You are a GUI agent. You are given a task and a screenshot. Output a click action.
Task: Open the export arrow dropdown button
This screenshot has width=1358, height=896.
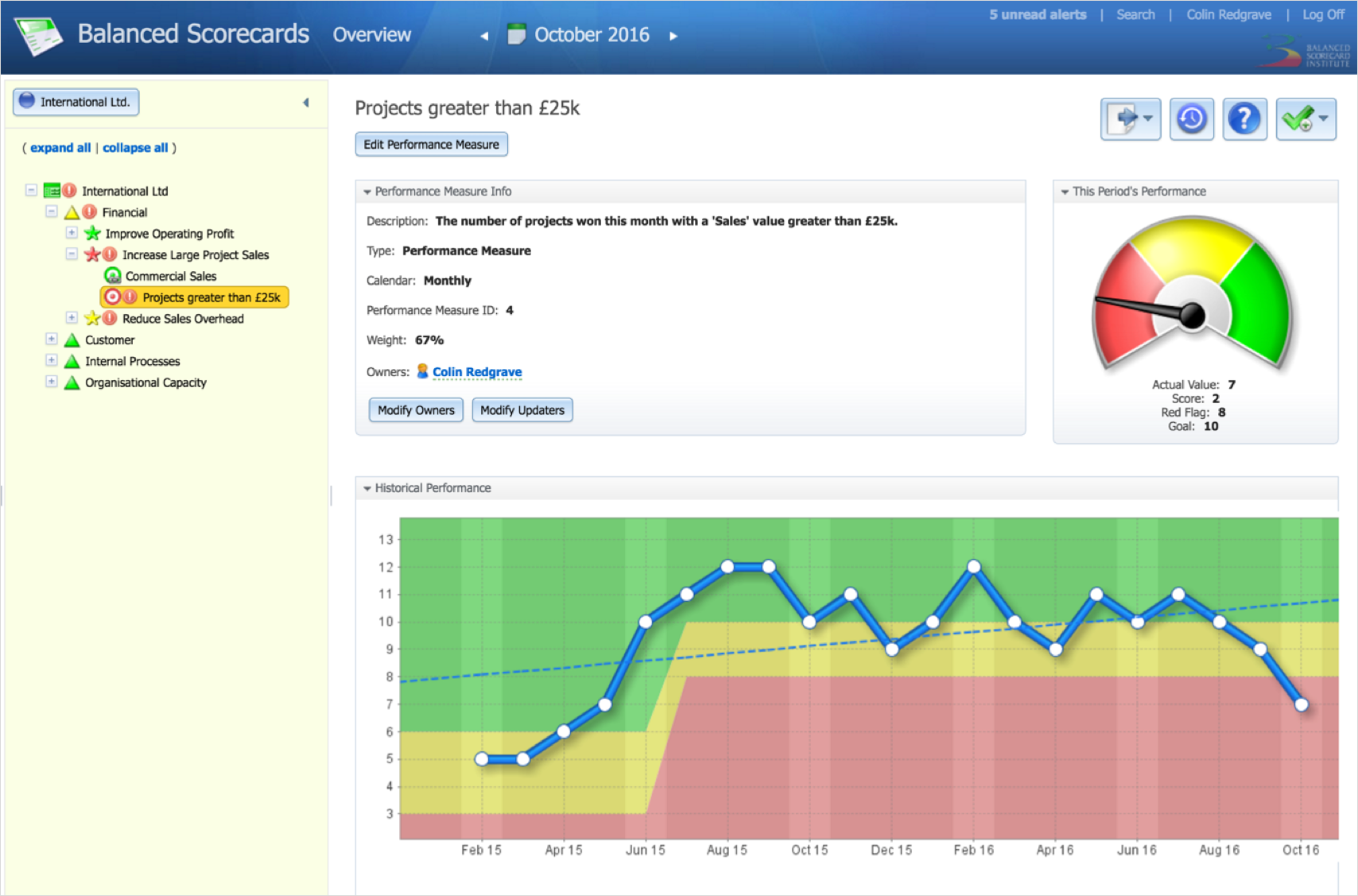1131,119
